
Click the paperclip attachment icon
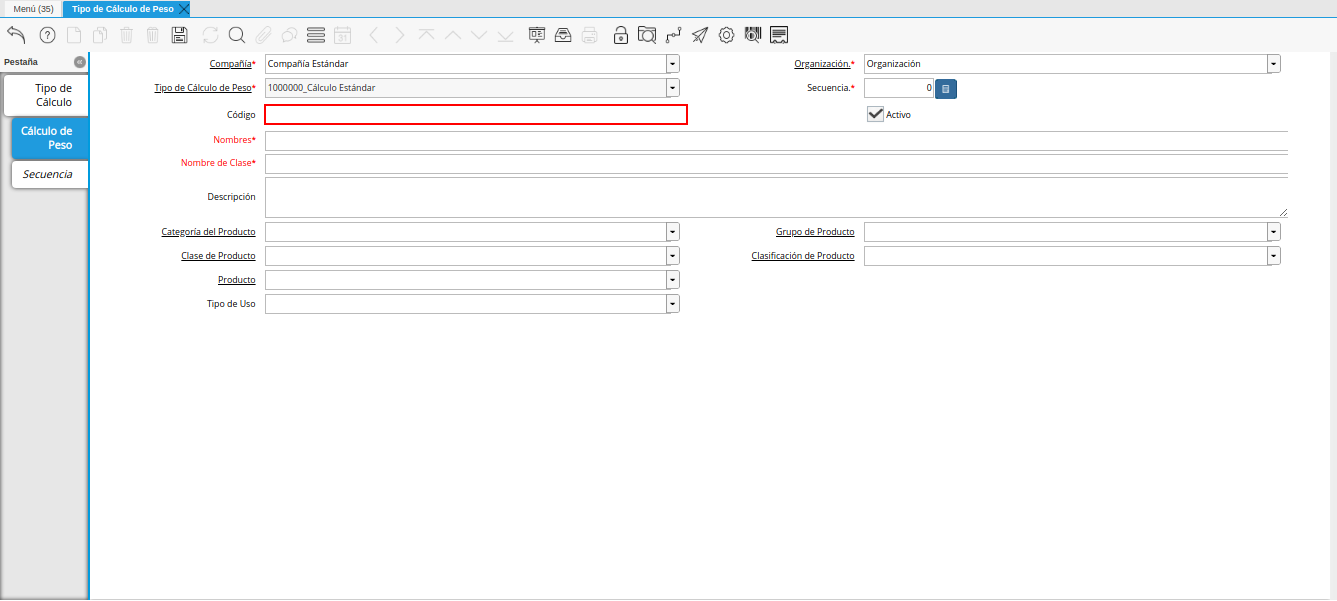click(263, 35)
